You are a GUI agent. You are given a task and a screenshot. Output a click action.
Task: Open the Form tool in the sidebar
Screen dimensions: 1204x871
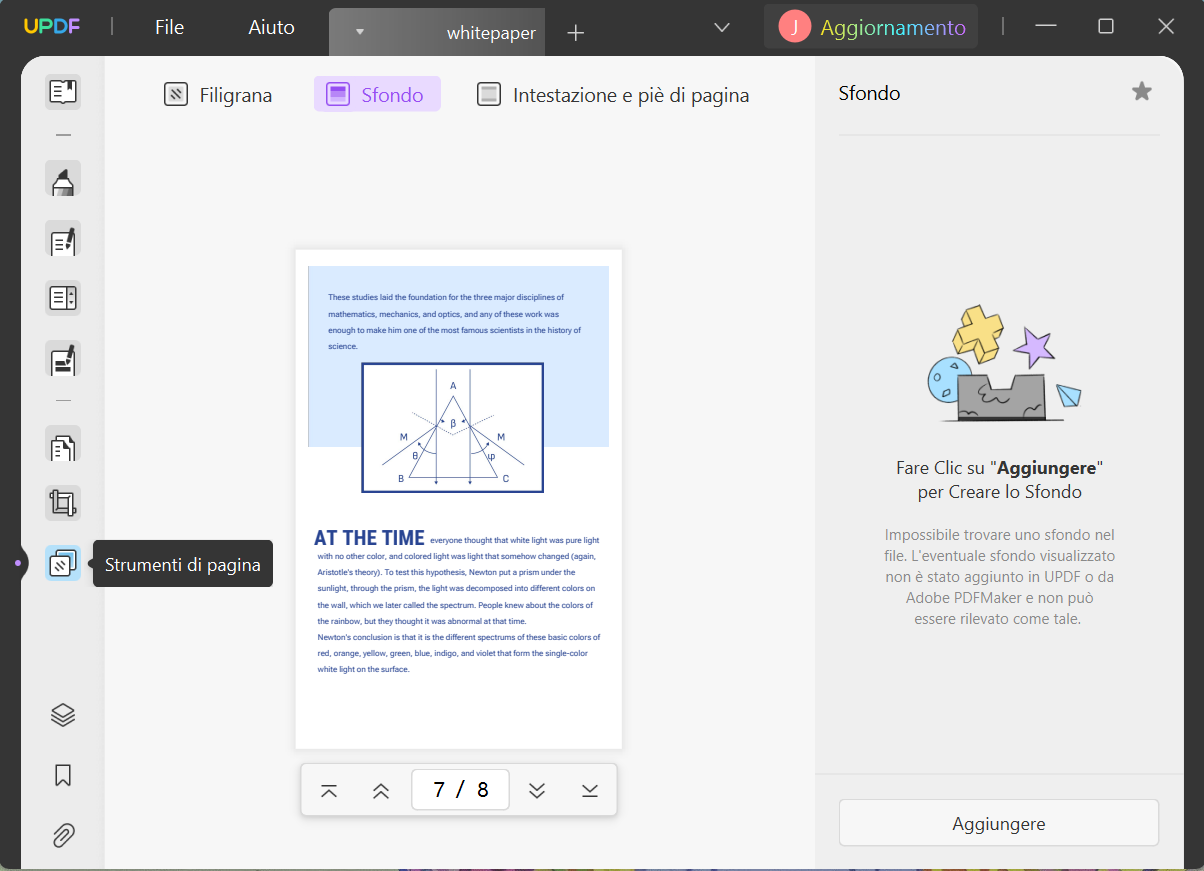[63, 298]
